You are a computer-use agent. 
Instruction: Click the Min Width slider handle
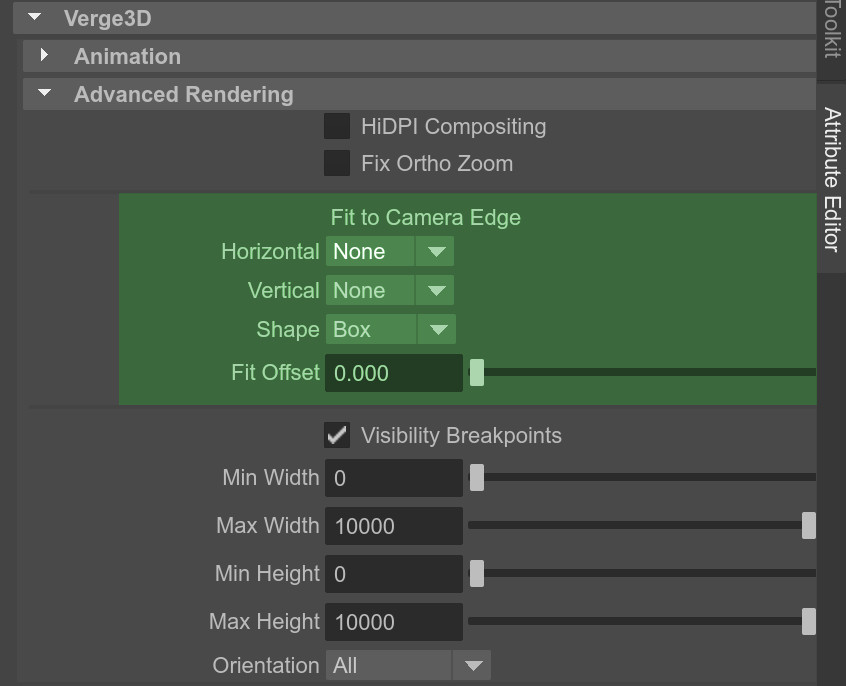point(477,477)
